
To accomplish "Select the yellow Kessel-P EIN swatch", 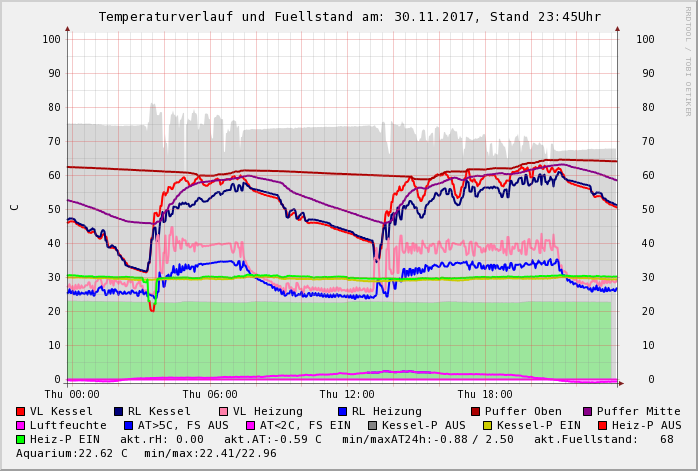I will (487, 425).
